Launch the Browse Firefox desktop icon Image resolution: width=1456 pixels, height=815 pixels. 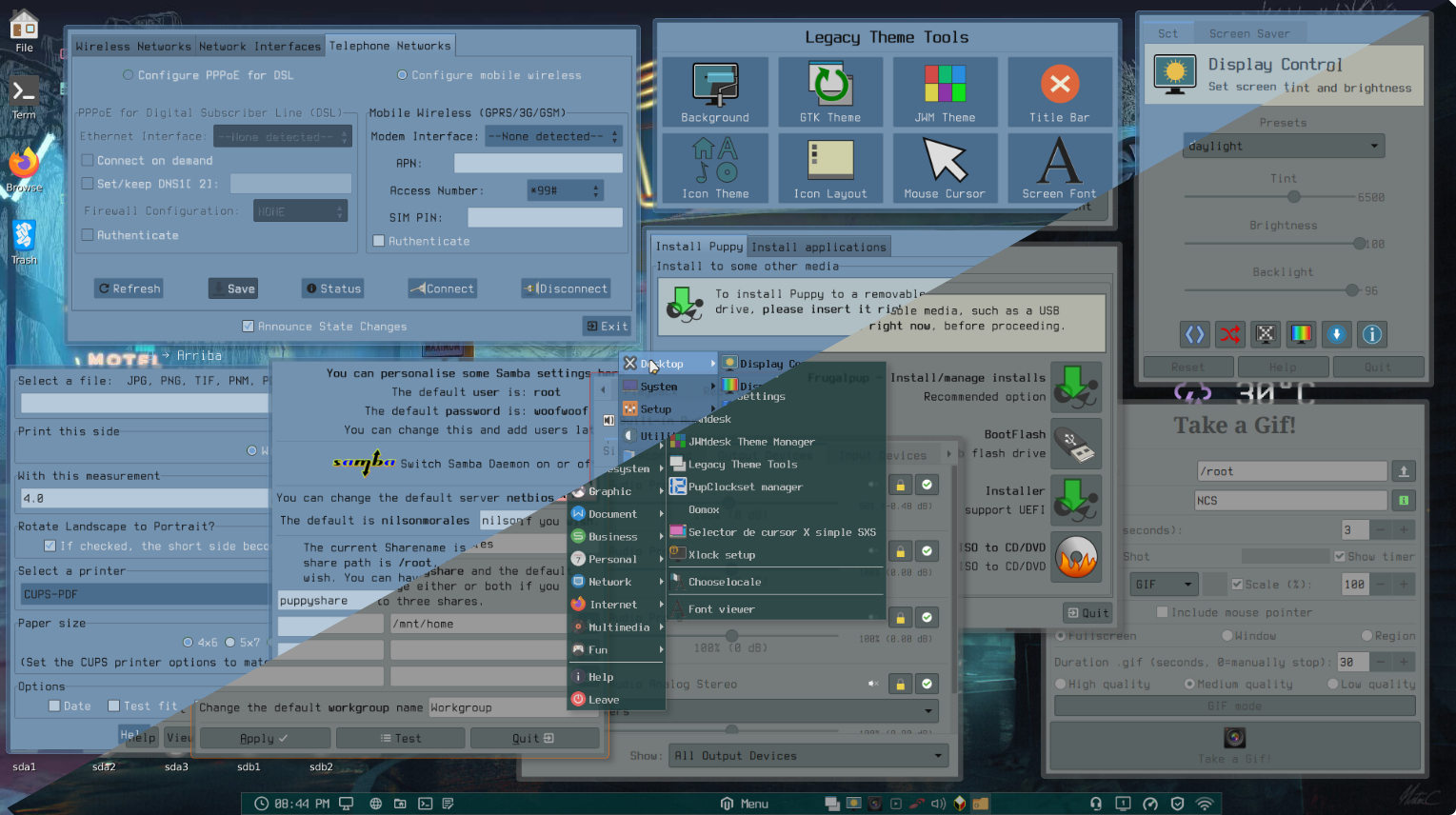click(x=24, y=169)
